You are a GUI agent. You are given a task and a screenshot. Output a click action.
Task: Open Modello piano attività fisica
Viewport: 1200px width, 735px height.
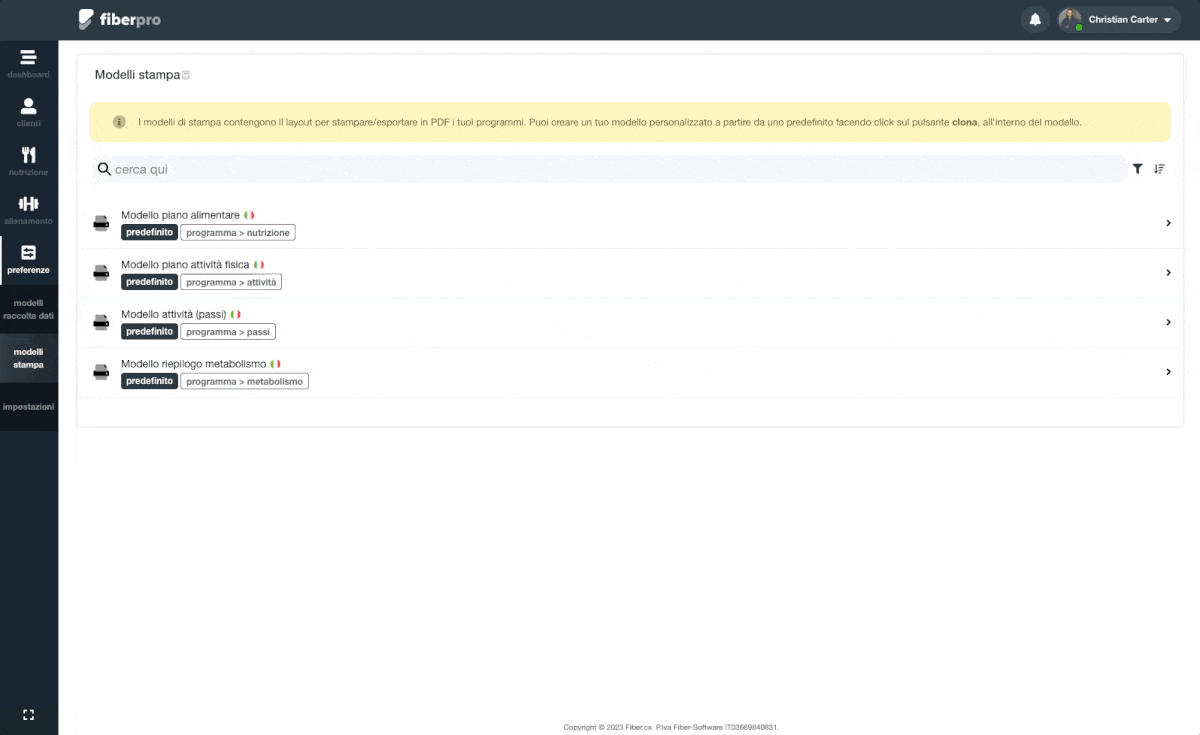point(630,273)
